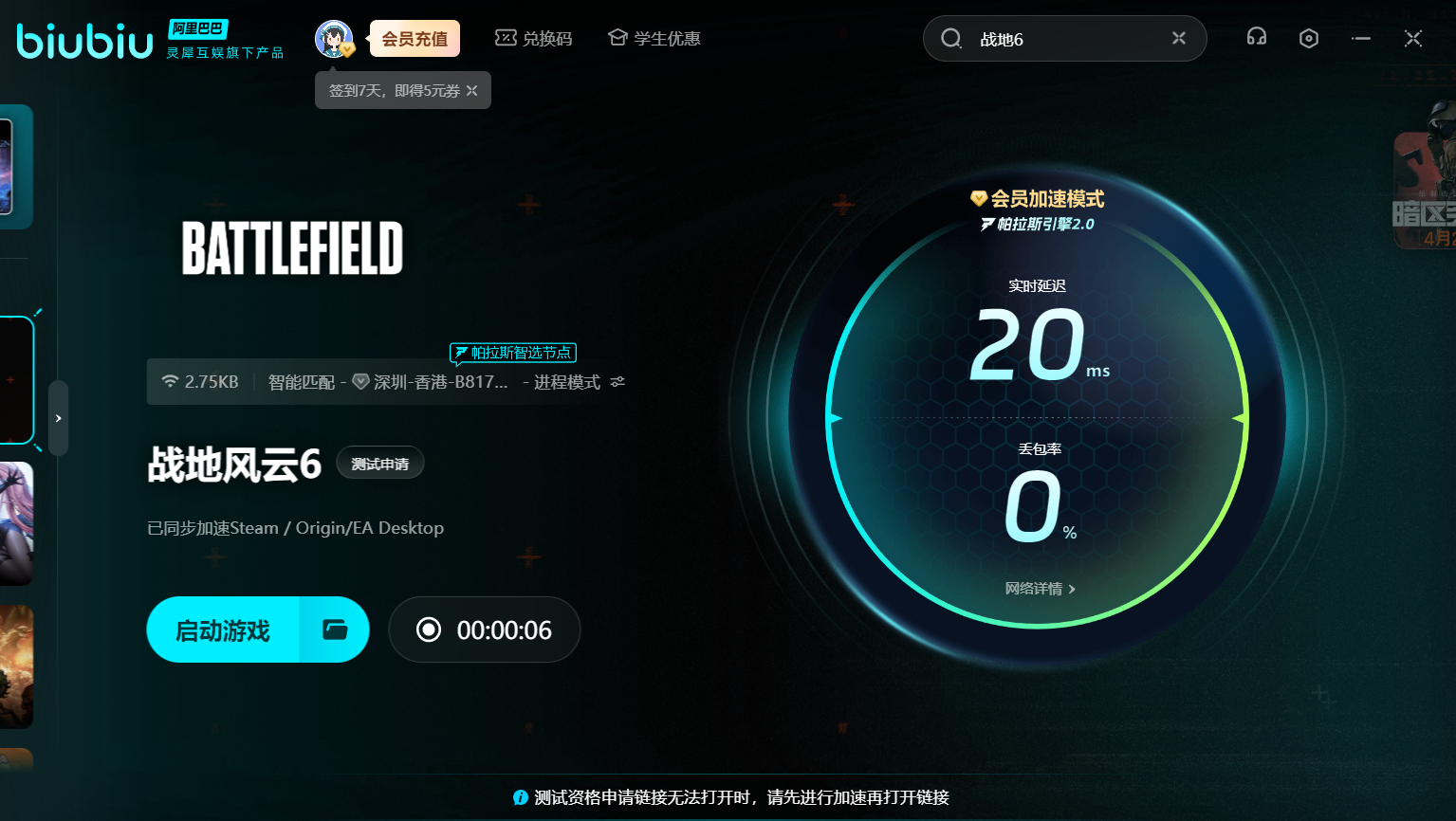Open the 学生优惠 student discount page
This screenshot has width=1456, height=821.
click(x=654, y=39)
